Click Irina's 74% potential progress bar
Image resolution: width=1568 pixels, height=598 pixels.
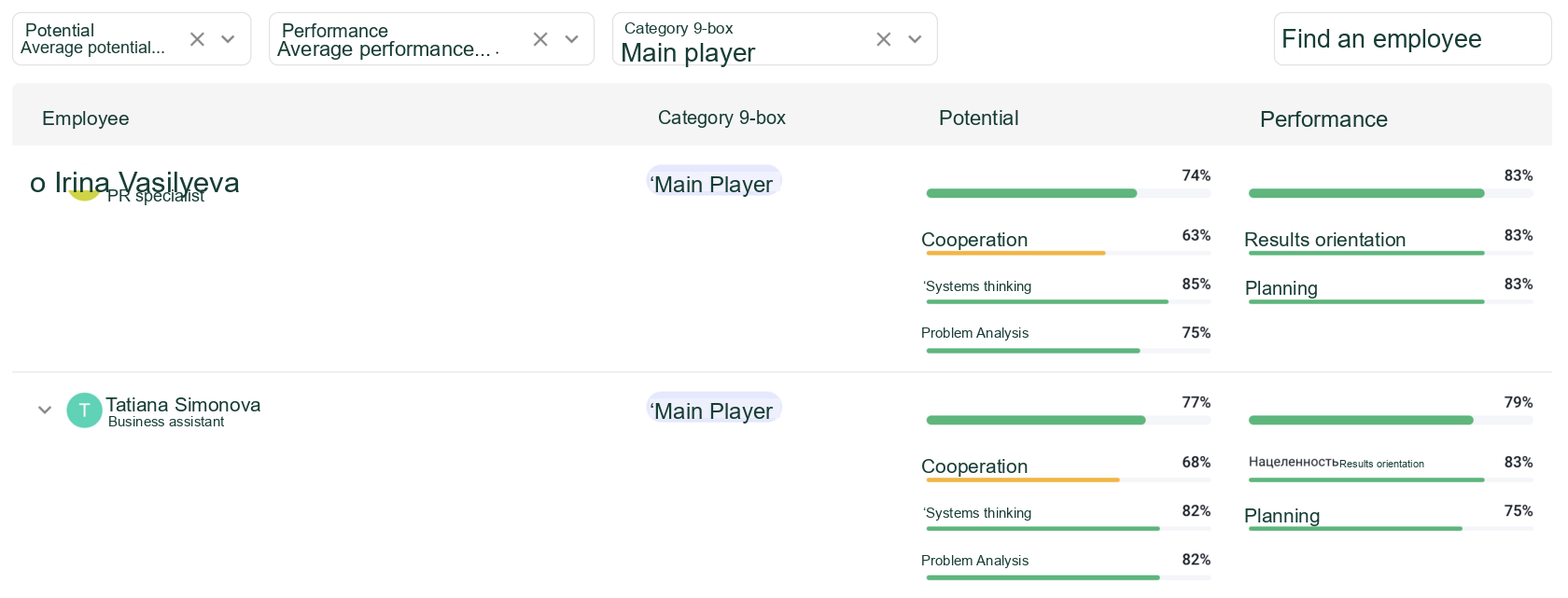(1069, 193)
